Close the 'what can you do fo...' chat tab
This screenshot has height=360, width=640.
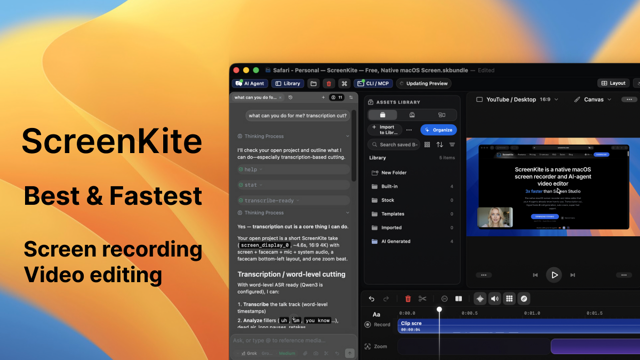click(280, 98)
